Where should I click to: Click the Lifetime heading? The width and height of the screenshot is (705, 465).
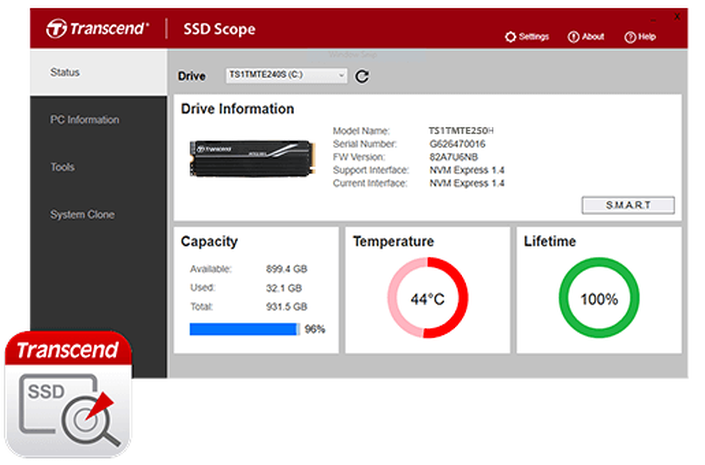click(x=550, y=241)
